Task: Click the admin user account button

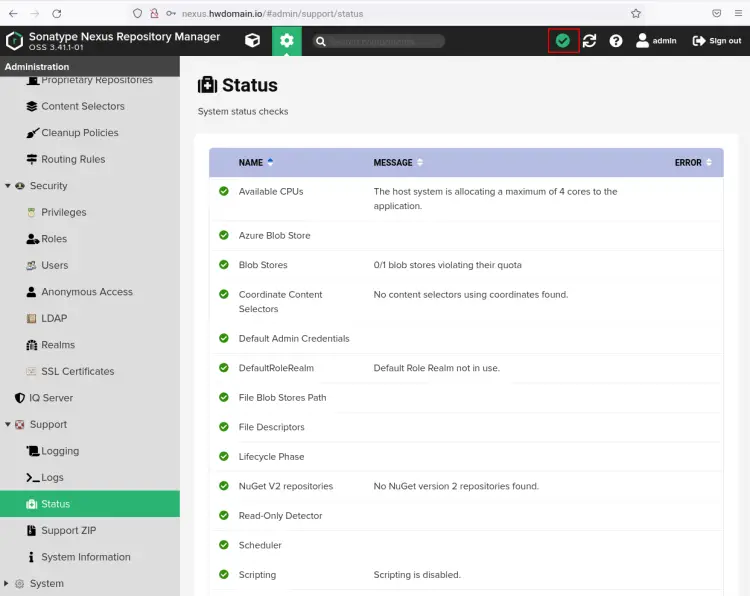Action: point(656,41)
